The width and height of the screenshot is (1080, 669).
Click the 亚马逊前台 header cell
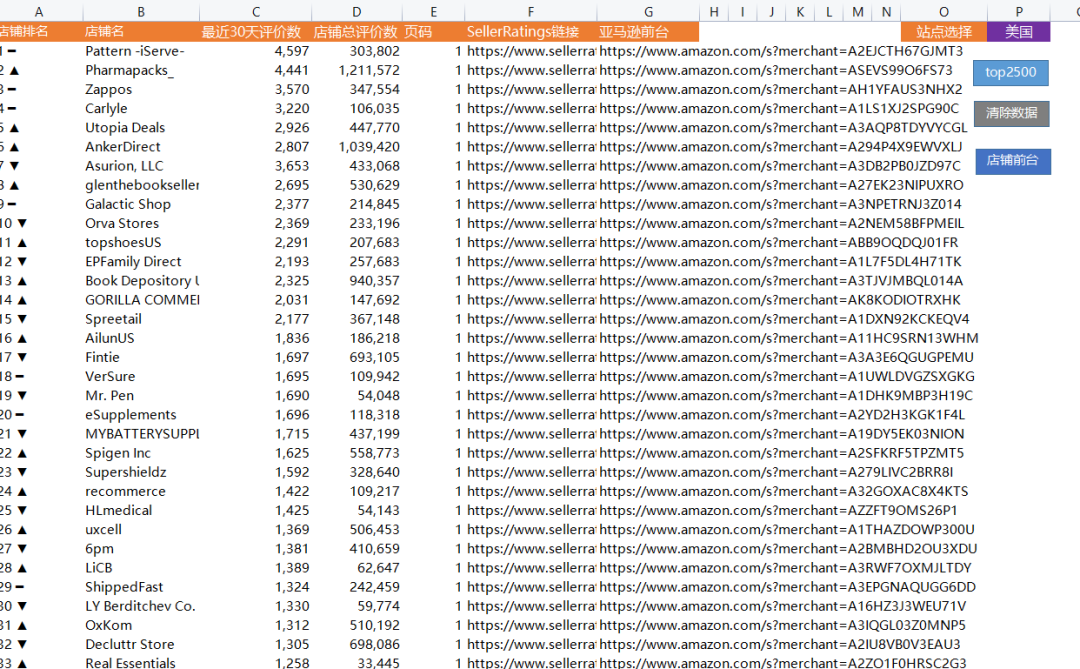point(648,32)
